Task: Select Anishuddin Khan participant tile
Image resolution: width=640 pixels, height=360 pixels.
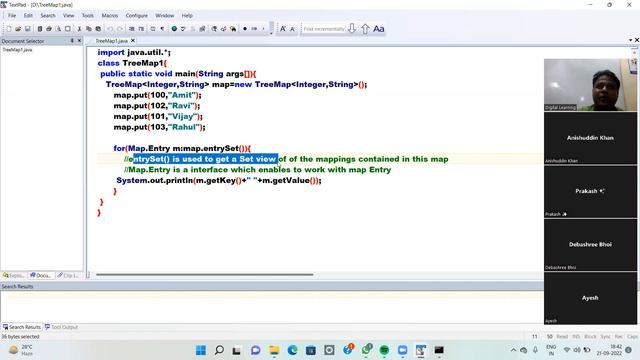Action: (590, 138)
